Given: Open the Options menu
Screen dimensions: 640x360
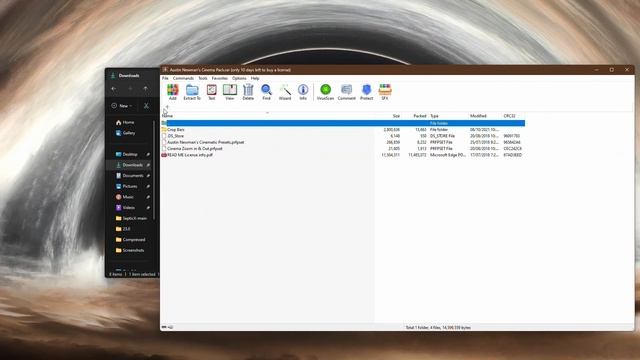Looking at the screenshot, I should pyautogui.click(x=239, y=78).
